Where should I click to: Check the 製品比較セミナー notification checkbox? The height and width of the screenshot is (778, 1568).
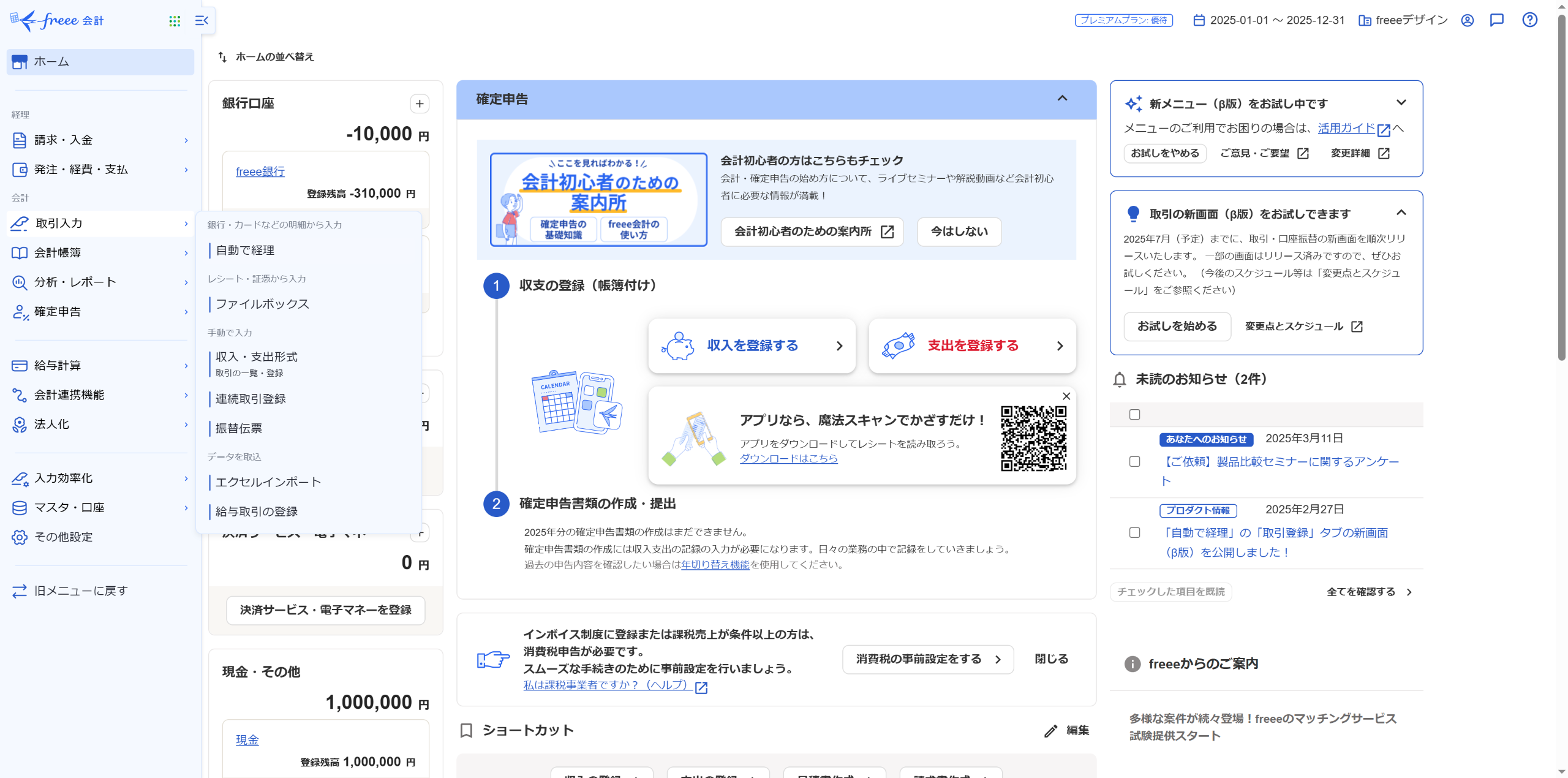click(1134, 462)
